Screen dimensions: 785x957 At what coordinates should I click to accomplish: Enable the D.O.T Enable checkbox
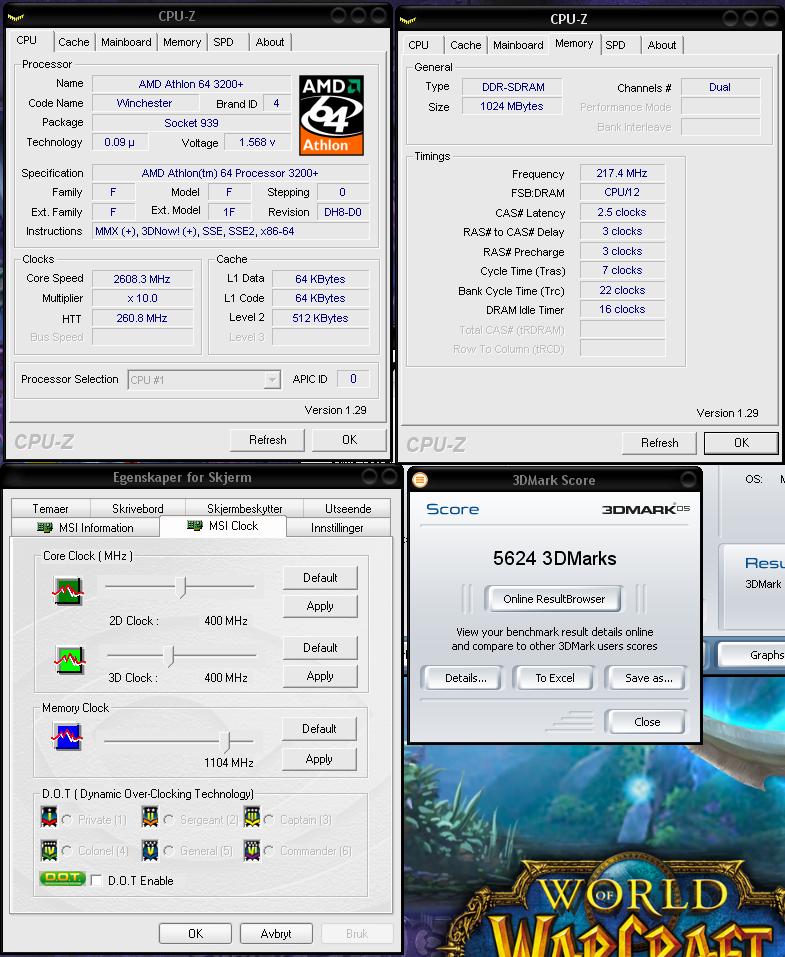click(96, 880)
